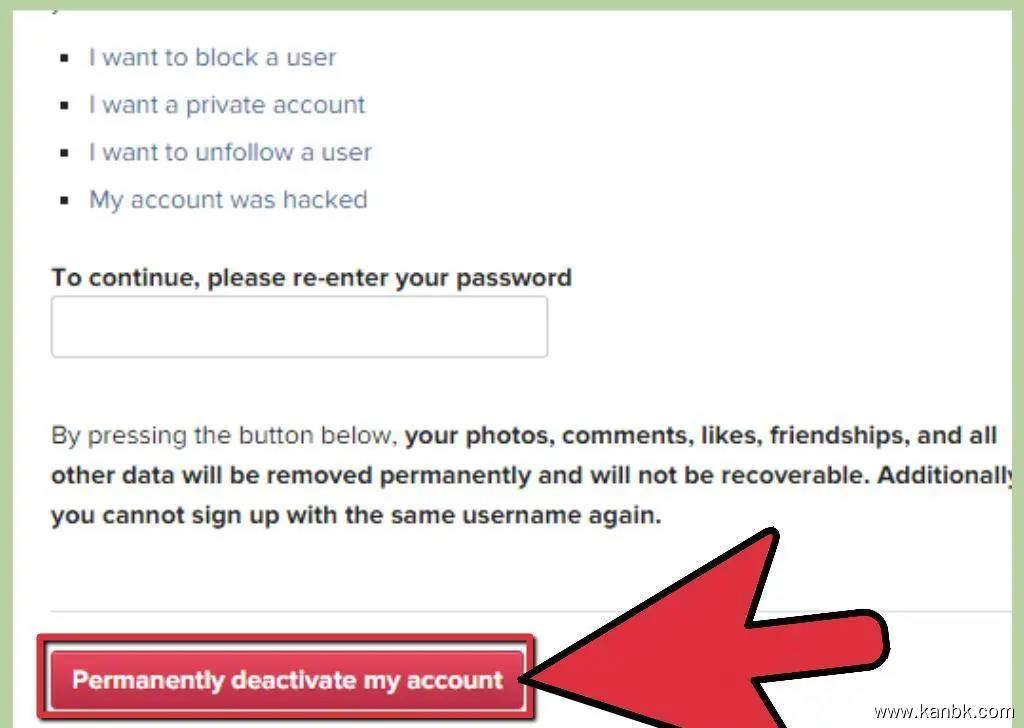The width and height of the screenshot is (1024, 728).
Task: Select the "My account was hacked" link
Action: [x=228, y=200]
